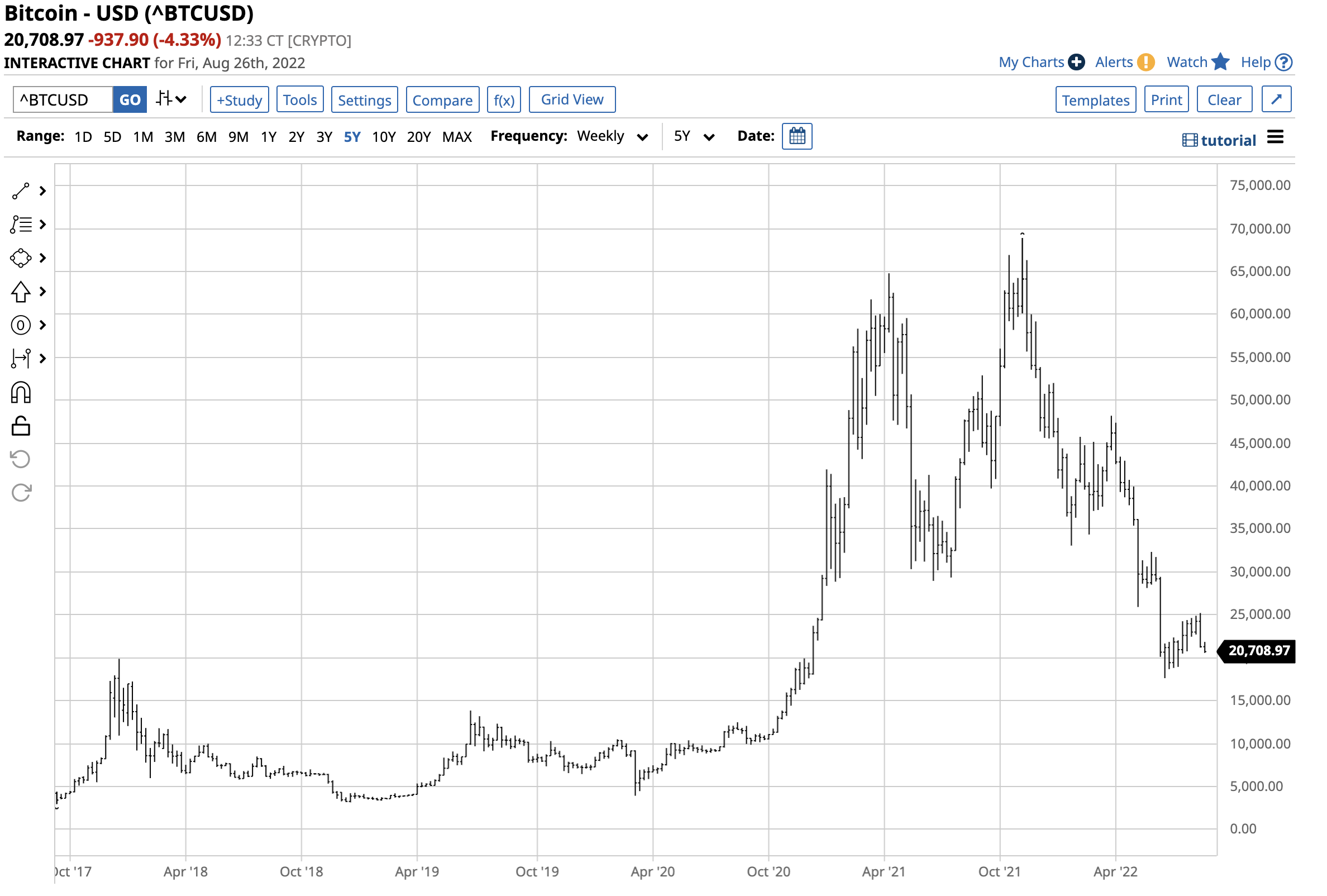1327x896 pixels.
Task: Open the chart tutorial link
Action: point(1220,140)
